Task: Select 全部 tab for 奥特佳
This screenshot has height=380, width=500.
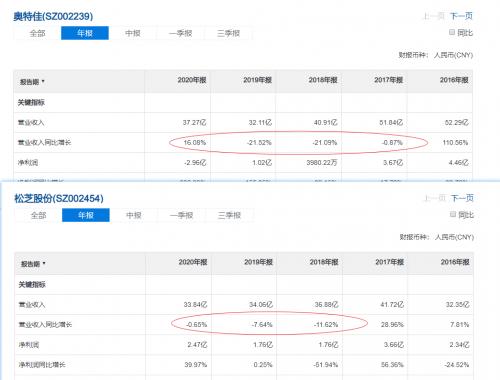Action: [37, 33]
